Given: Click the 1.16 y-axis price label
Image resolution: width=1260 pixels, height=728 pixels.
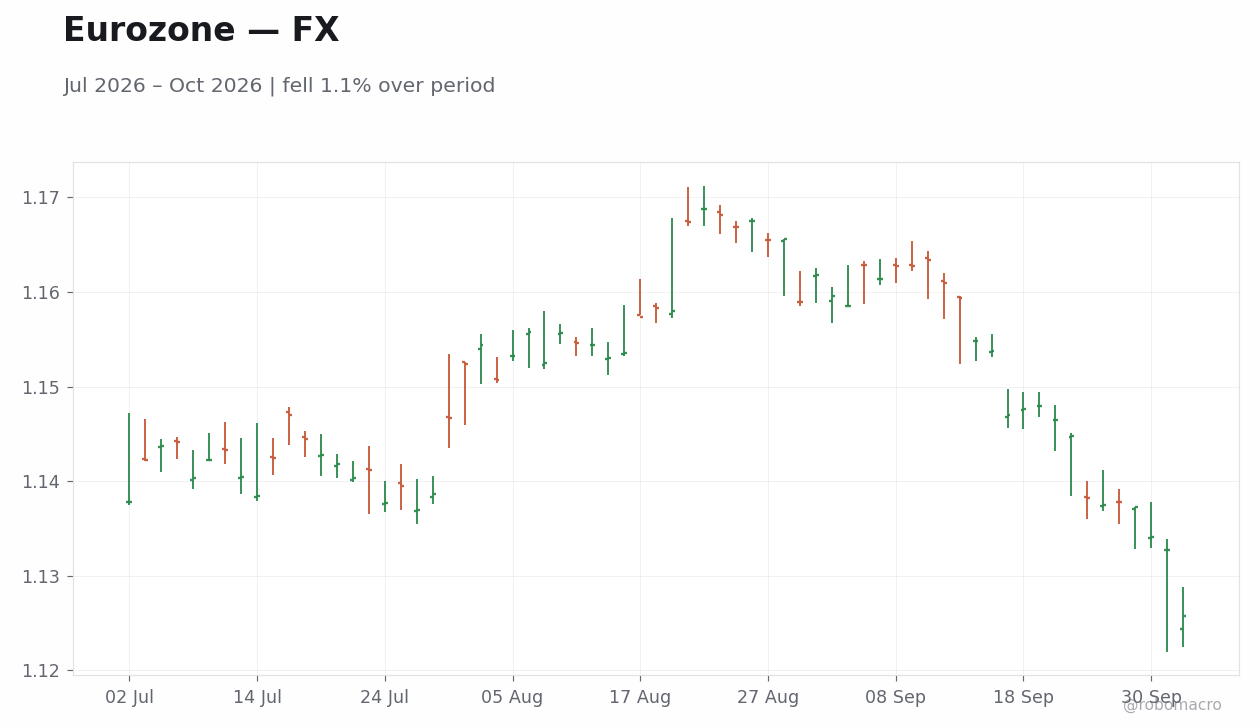Looking at the screenshot, I should click(x=40, y=293).
